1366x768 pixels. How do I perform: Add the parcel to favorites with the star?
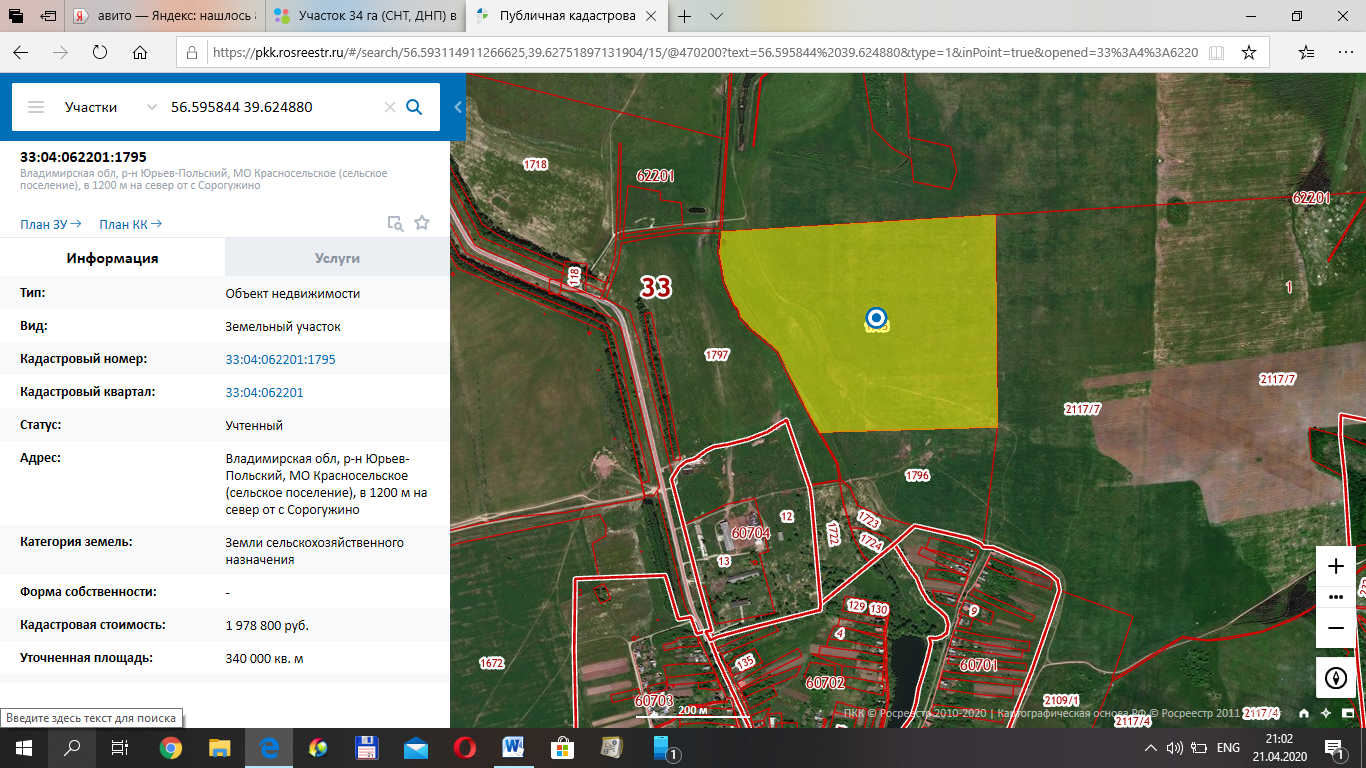[x=422, y=223]
